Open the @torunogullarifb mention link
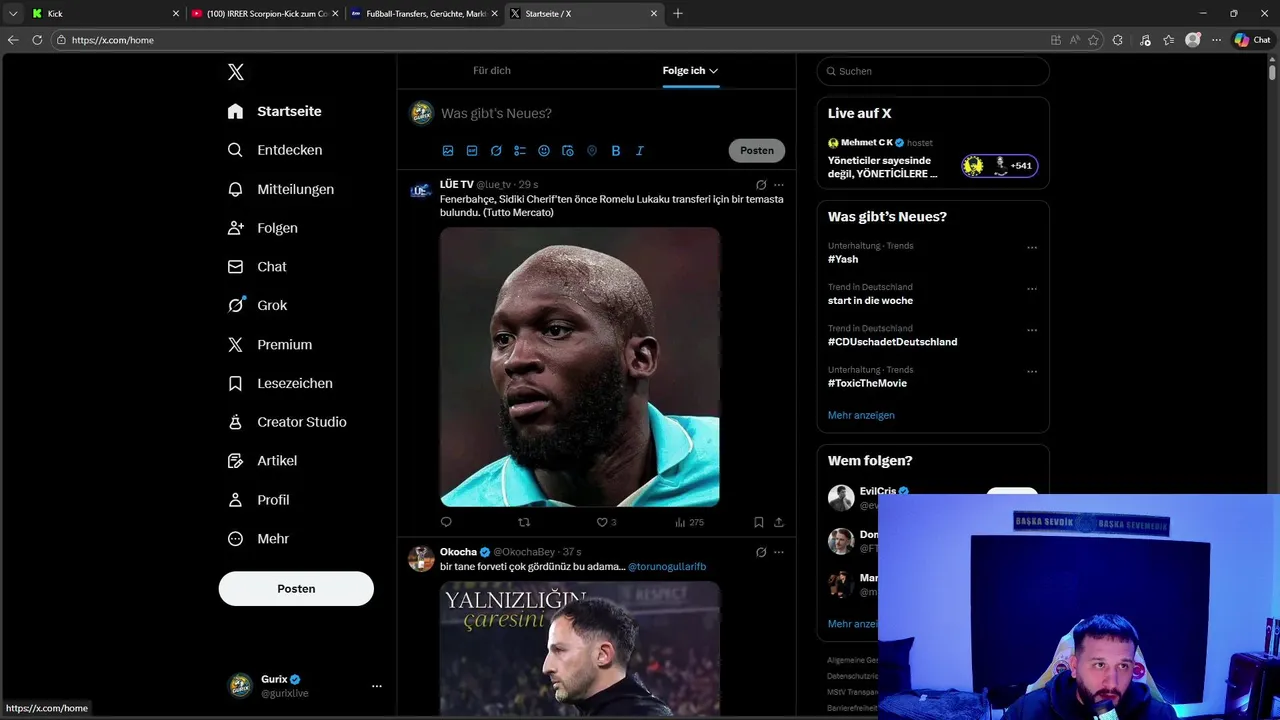Screen dimensions: 1280x720 [667, 567]
